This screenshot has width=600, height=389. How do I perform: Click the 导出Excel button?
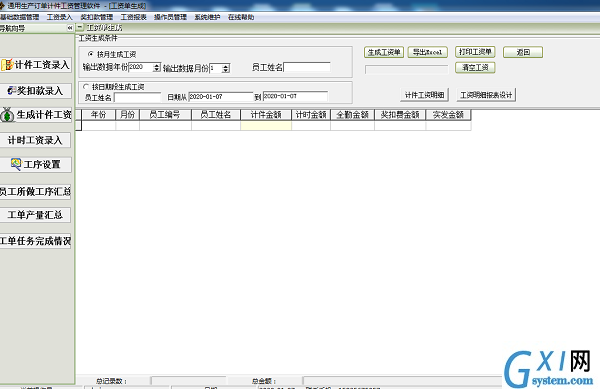point(427,52)
